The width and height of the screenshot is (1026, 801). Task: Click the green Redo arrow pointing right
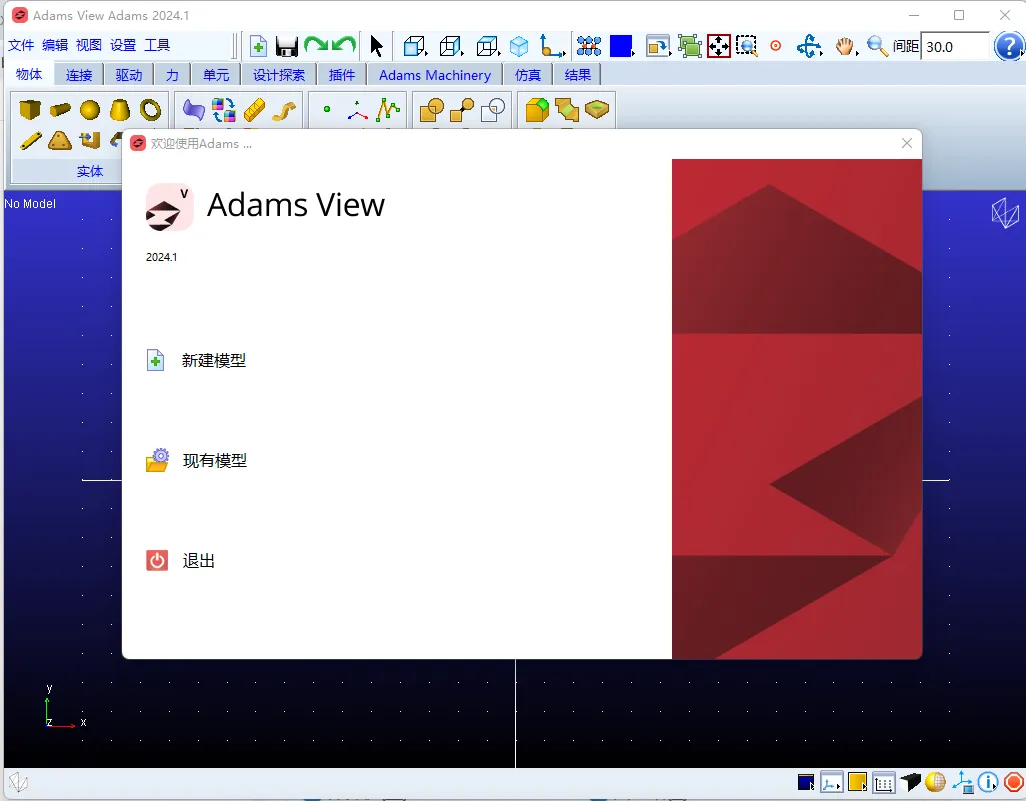click(316, 45)
